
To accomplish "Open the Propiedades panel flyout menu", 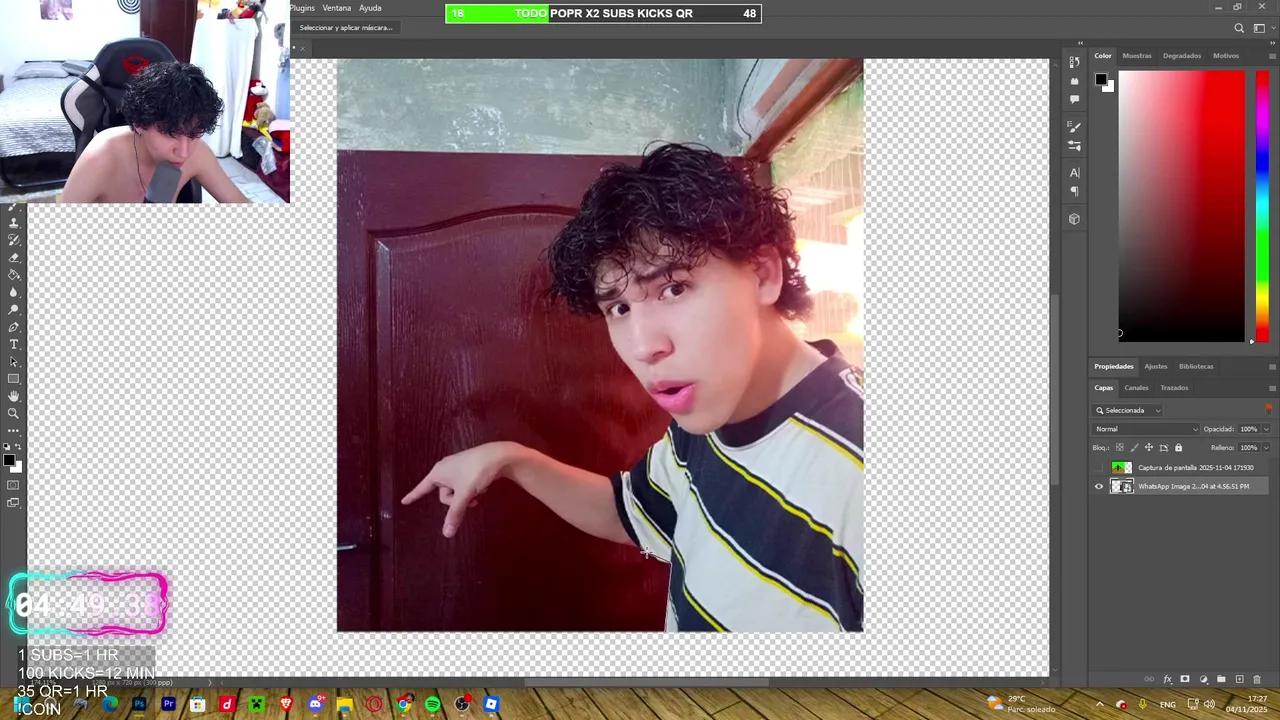I will (1272, 367).
